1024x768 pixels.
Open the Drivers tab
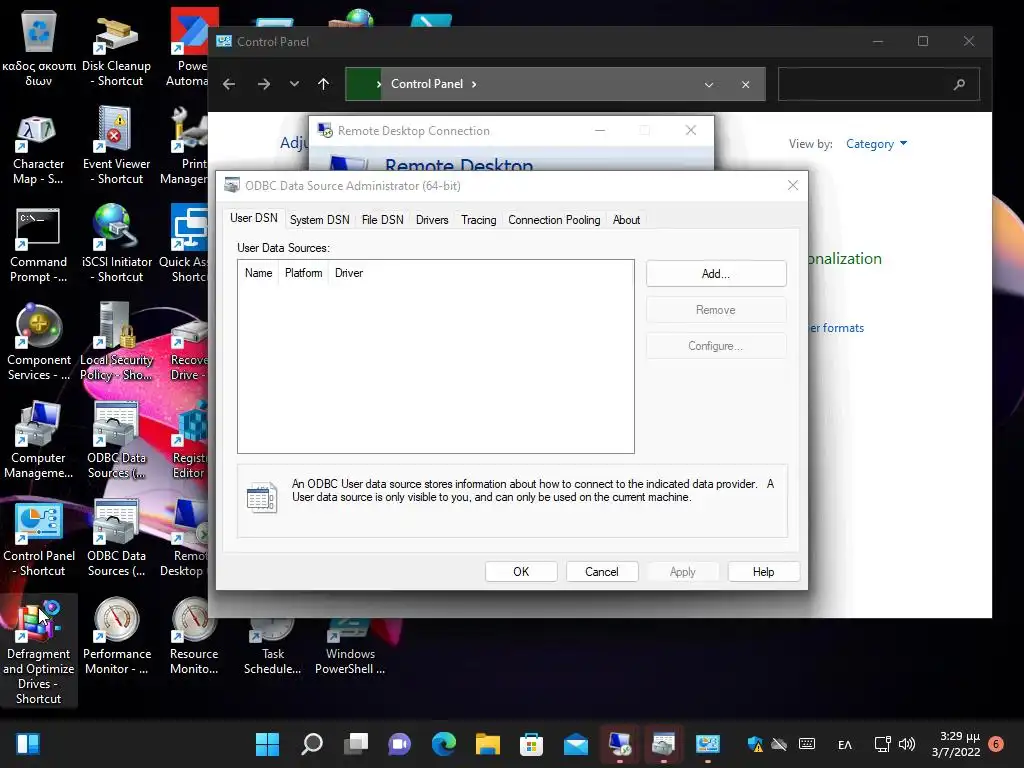[x=432, y=220]
